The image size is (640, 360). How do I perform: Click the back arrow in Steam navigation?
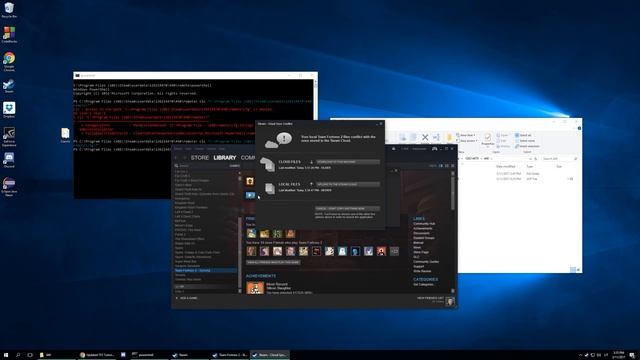click(176, 158)
